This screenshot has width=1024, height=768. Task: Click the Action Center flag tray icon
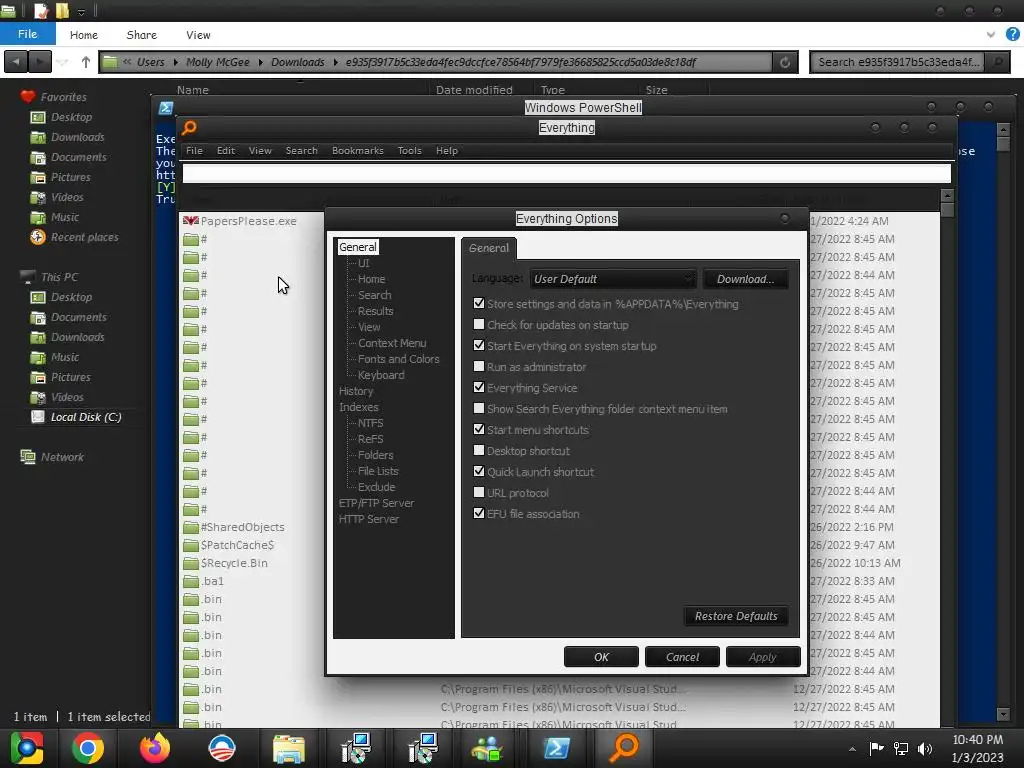point(876,749)
